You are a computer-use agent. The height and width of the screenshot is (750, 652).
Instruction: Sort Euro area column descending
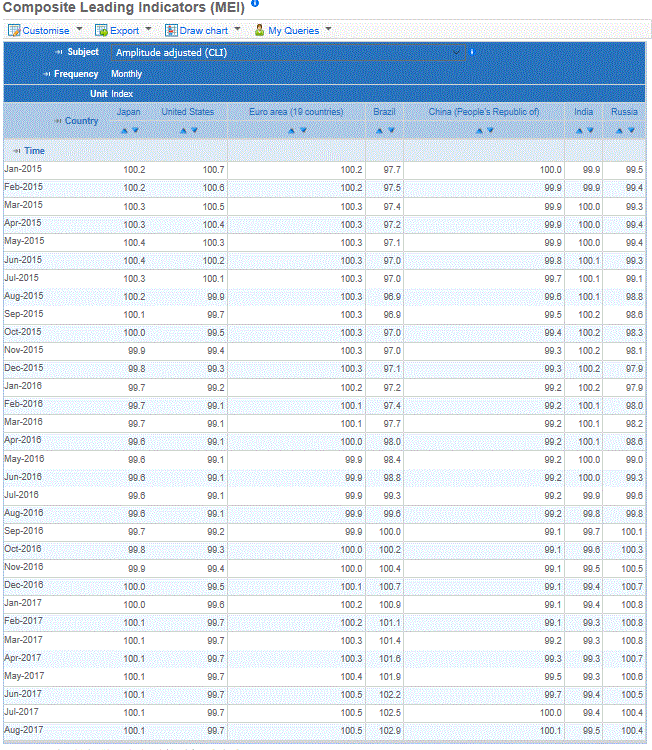[303, 130]
